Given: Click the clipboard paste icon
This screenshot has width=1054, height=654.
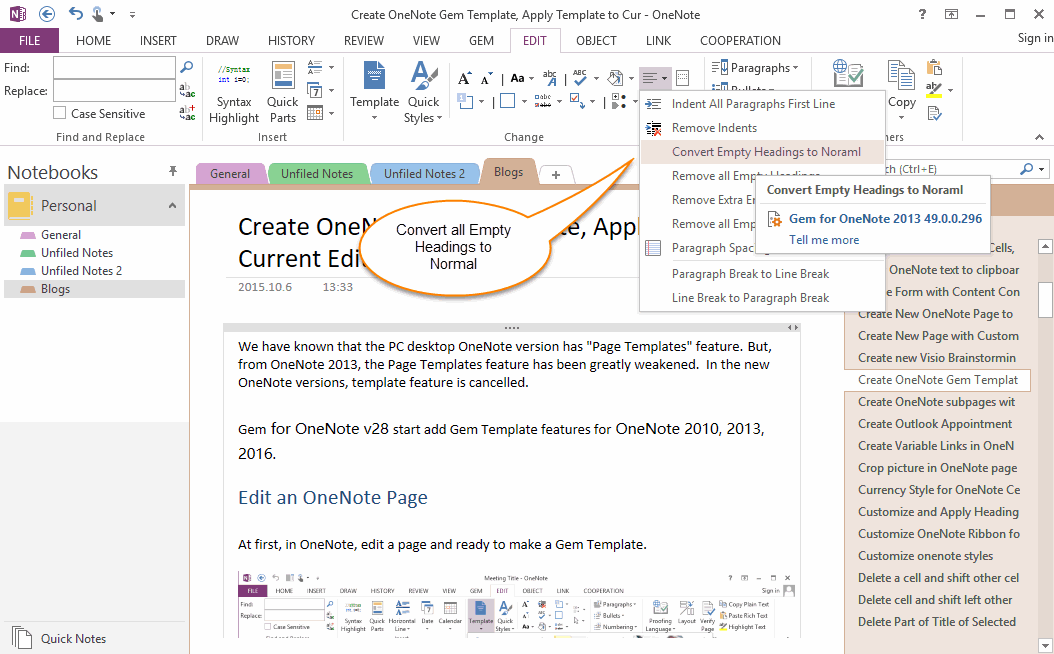Looking at the screenshot, I should (934, 67).
